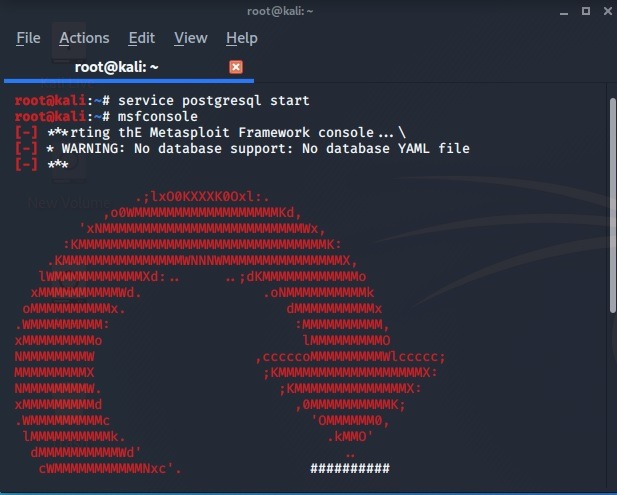This screenshot has height=495, width=617.
Task: Click the 'Metasploit Framework console' line
Action: pos(211,133)
